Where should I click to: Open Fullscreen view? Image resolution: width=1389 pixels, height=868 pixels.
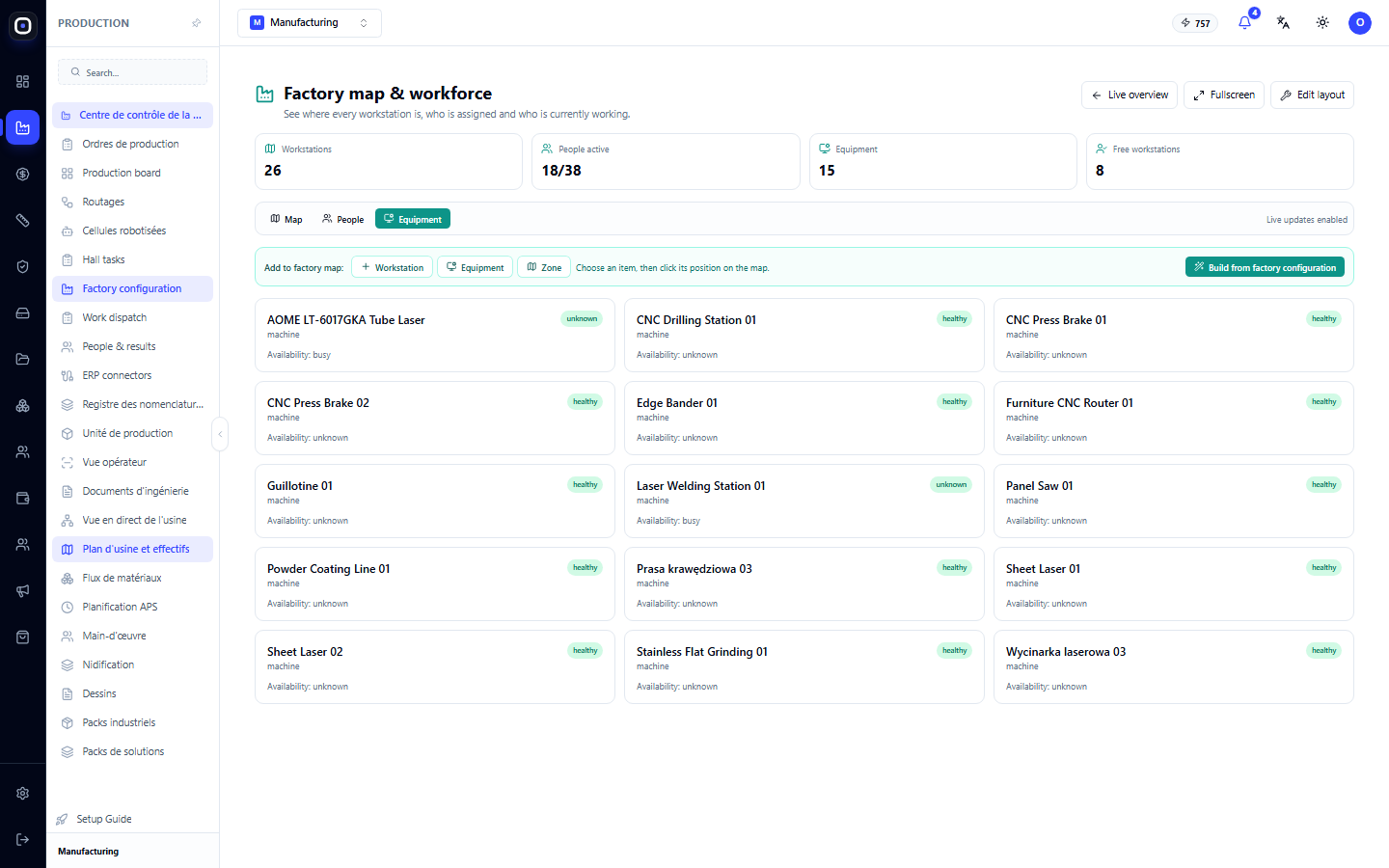click(1224, 95)
